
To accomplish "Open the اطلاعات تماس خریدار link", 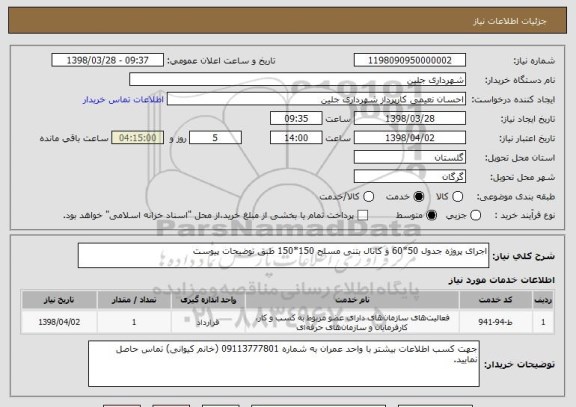I will click(x=123, y=100).
